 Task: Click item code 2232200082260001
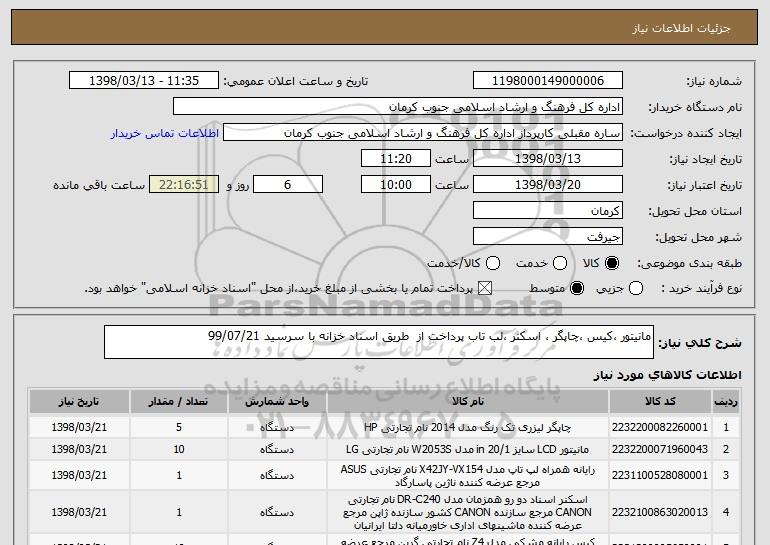[x=660, y=427]
